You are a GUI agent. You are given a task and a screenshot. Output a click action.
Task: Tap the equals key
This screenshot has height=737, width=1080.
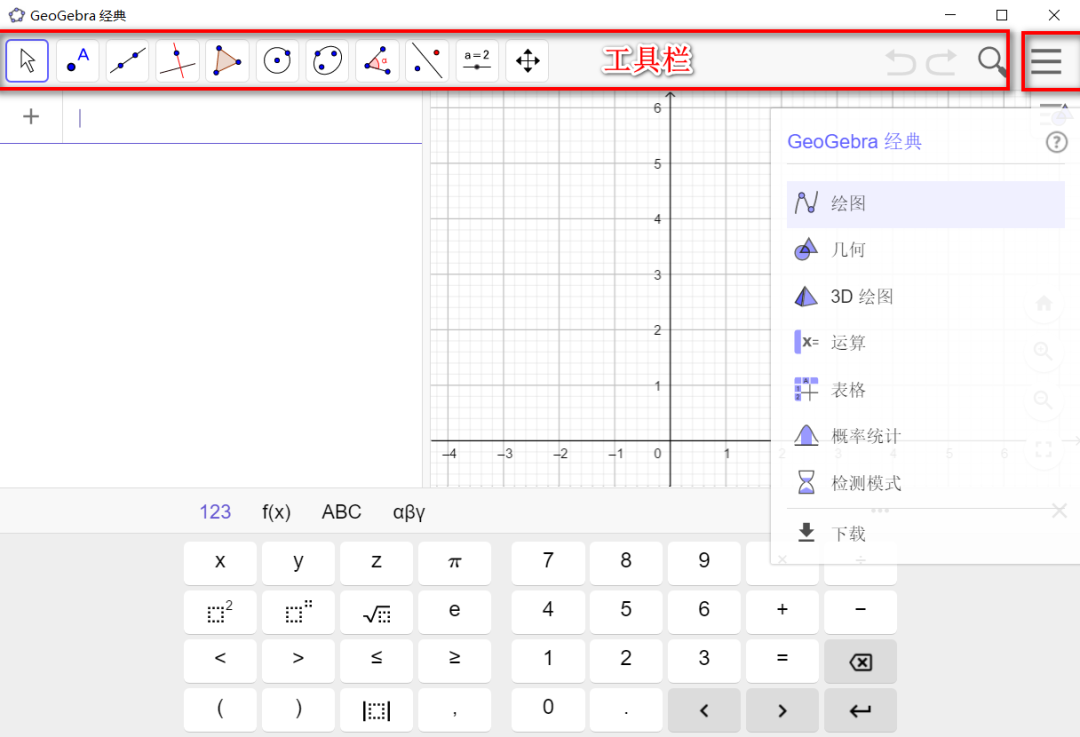tap(782, 661)
